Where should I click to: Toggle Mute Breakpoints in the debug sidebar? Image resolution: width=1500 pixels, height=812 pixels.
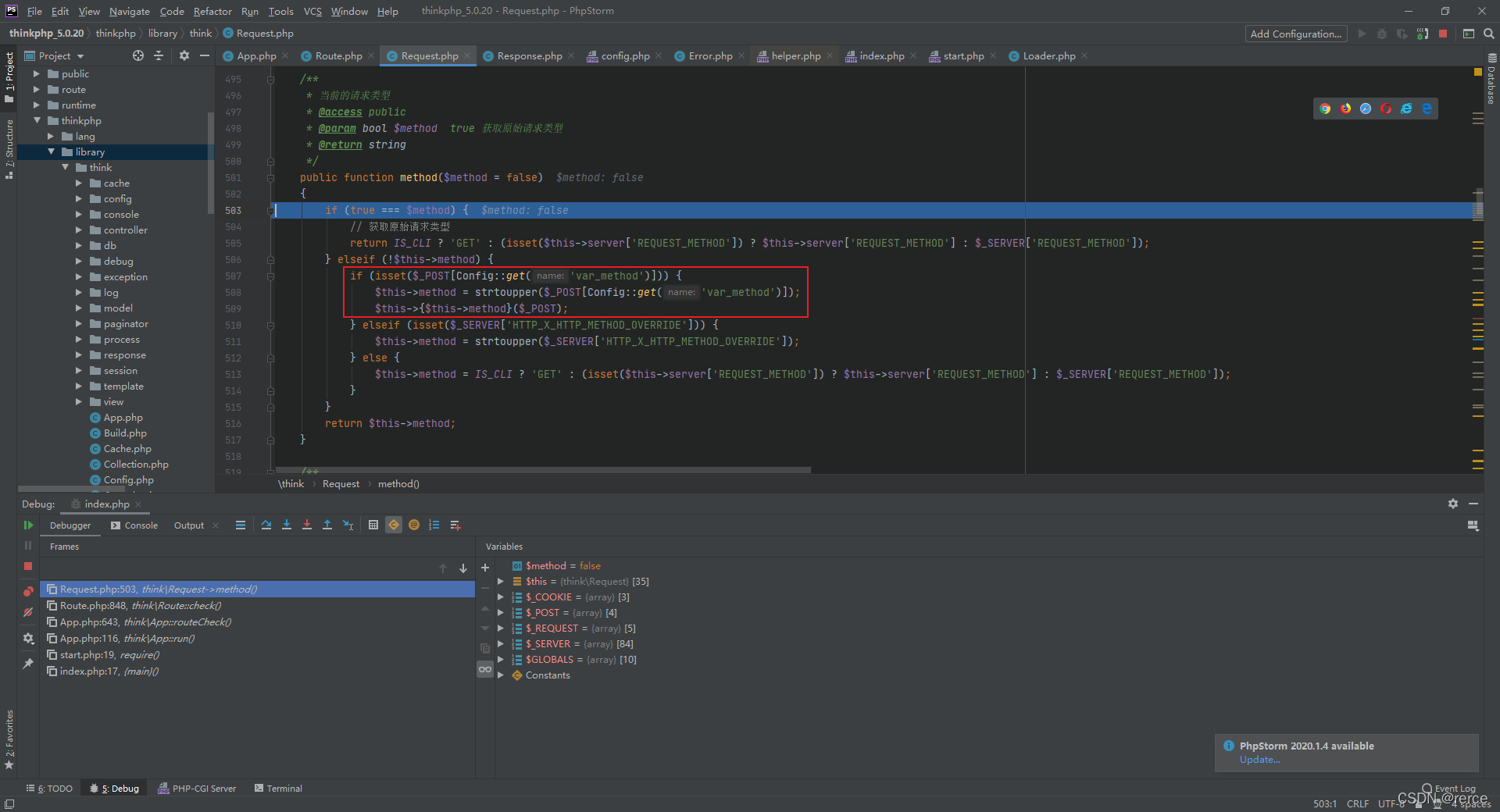[28, 612]
